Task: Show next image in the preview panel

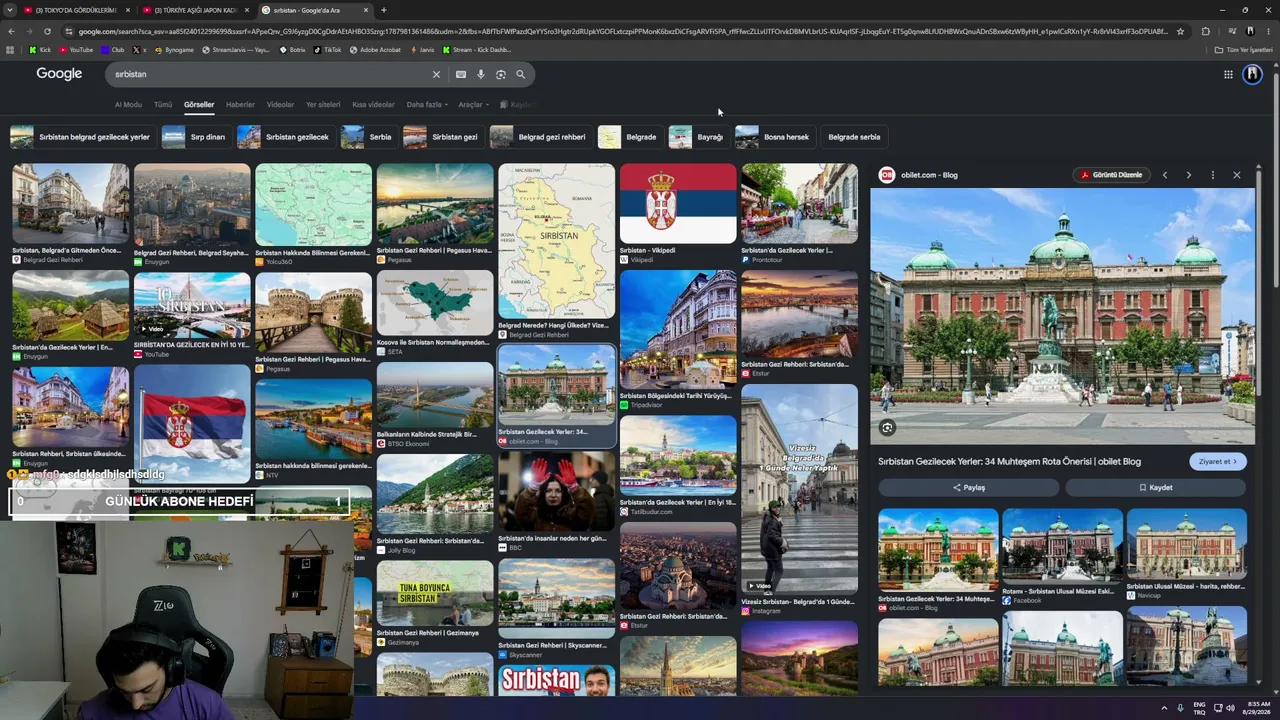Action: click(1189, 175)
